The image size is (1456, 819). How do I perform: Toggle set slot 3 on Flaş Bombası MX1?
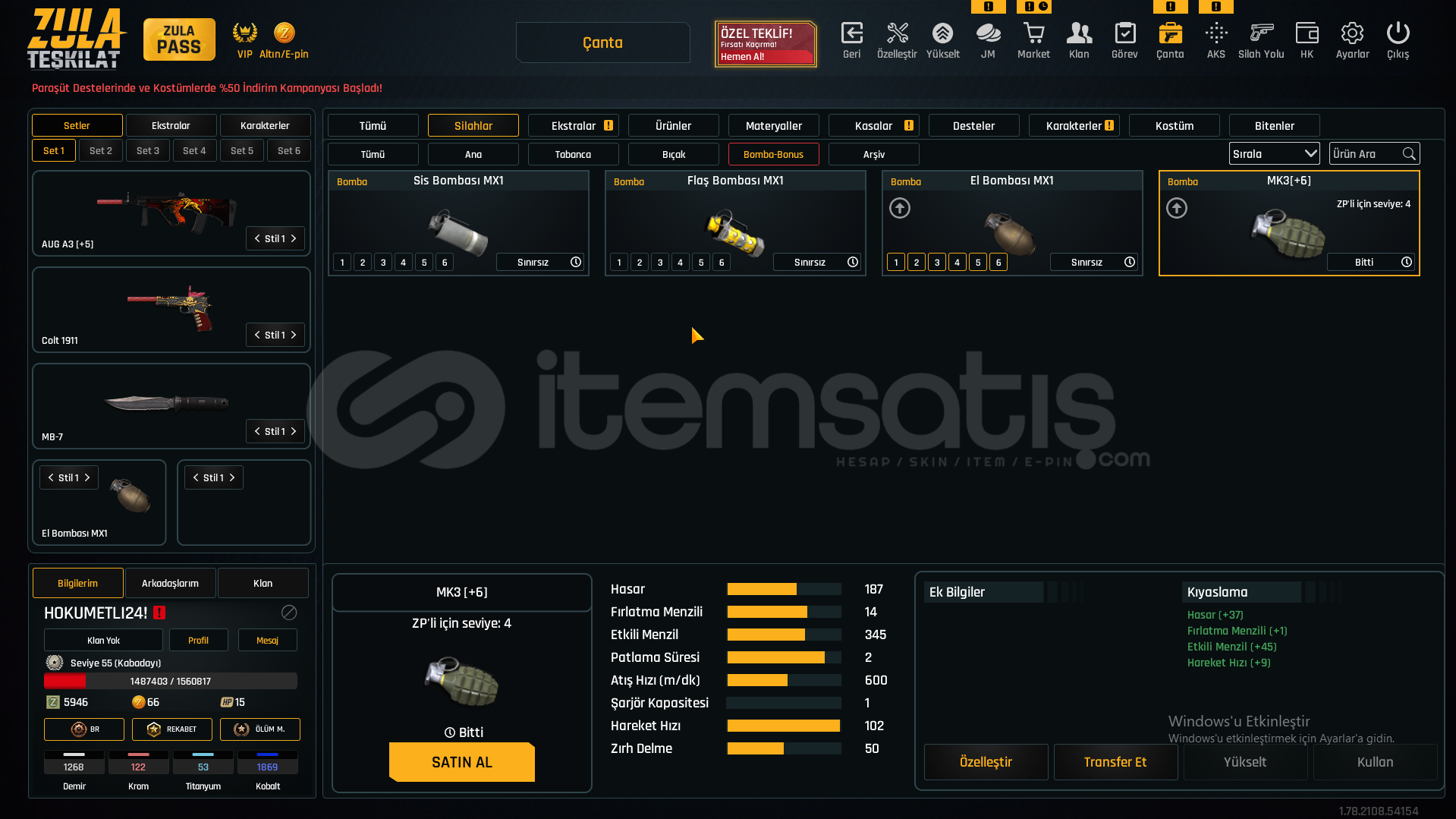(660, 263)
